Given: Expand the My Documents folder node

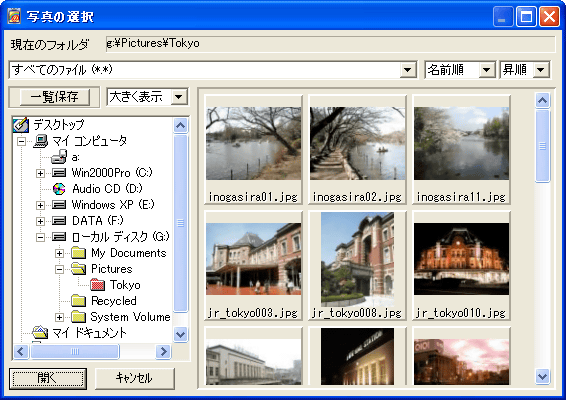Looking at the screenshot, I should point(60,253).
